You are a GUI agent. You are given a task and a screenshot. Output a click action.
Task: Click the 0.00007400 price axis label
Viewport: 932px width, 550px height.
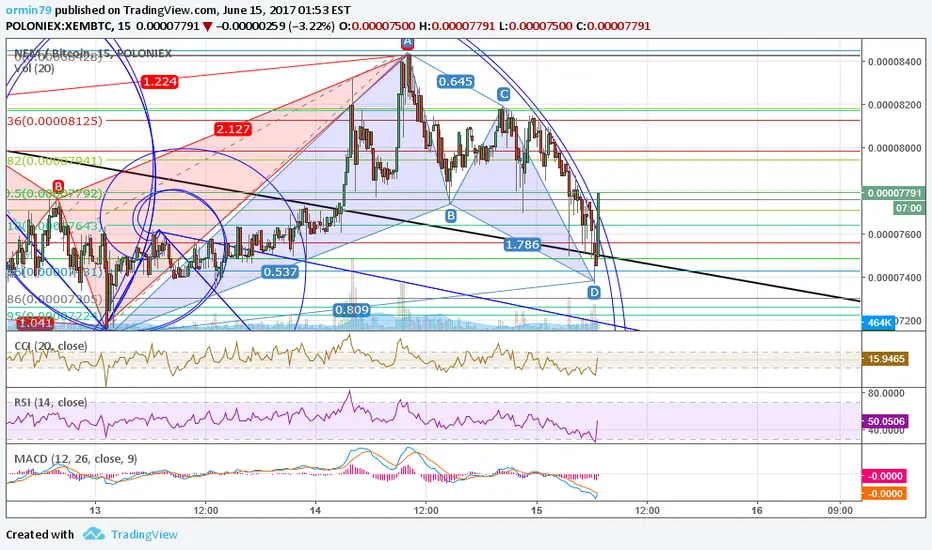895,278
